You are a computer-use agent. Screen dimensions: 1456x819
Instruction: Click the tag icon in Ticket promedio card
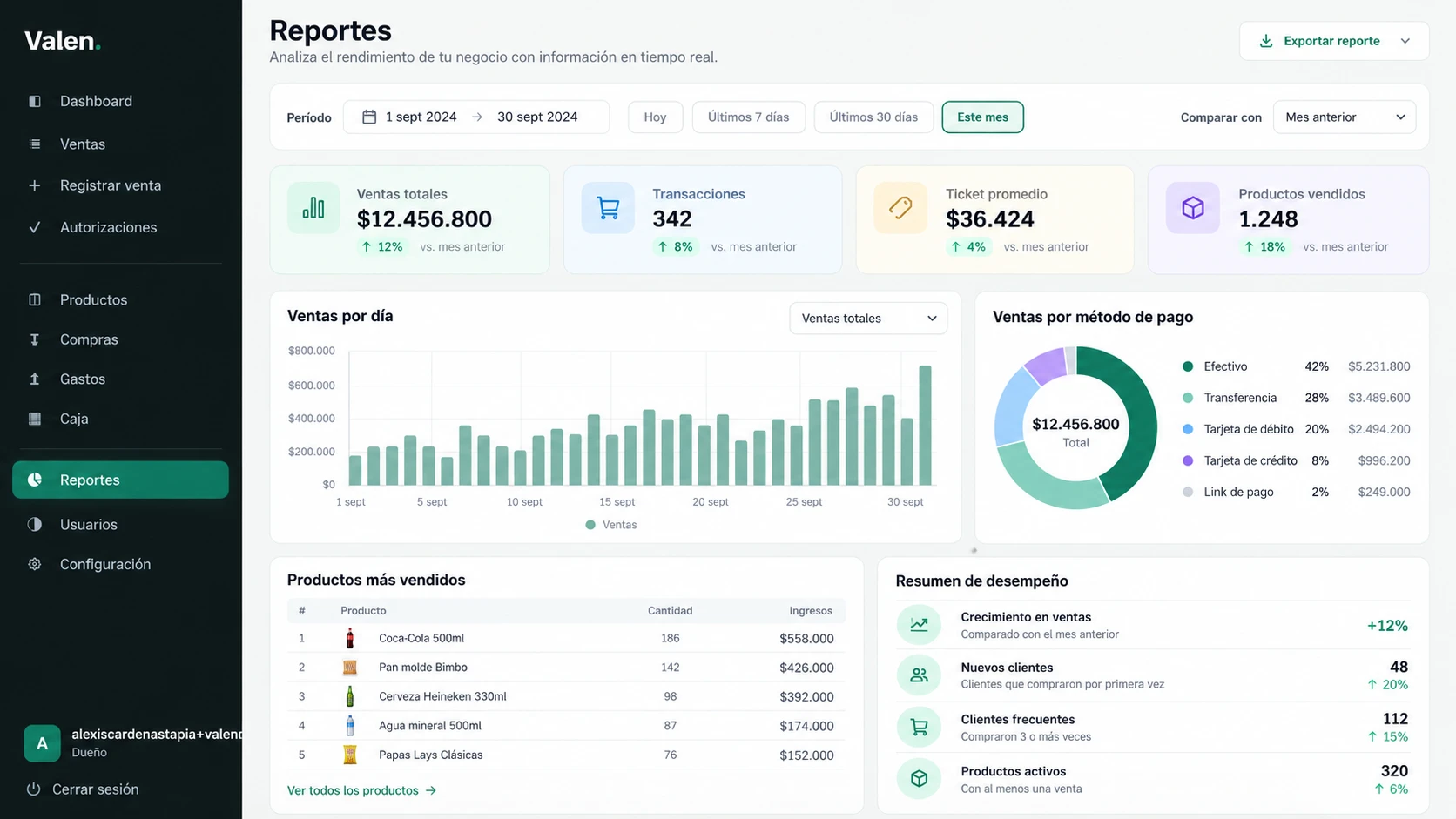pyautogui.click(x=900, y=208)
